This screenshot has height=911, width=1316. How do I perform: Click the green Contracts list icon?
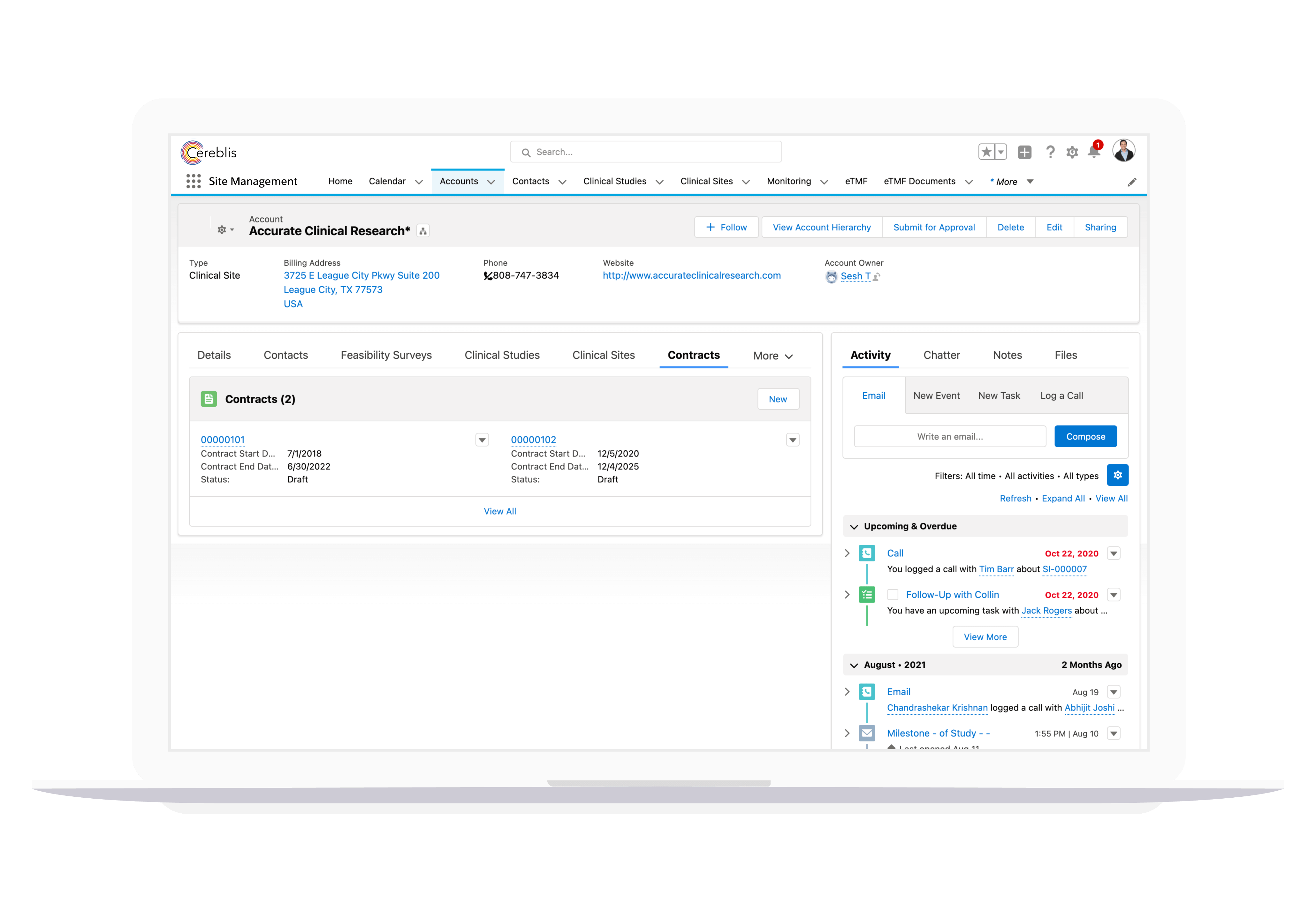[209, 399]
